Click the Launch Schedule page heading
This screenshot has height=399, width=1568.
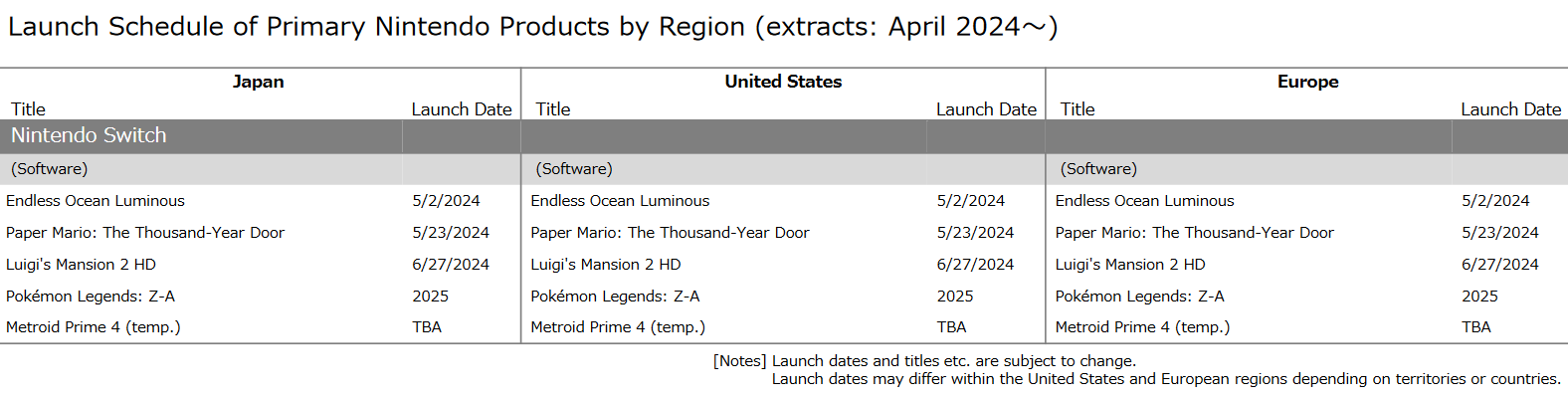point(533,27)
